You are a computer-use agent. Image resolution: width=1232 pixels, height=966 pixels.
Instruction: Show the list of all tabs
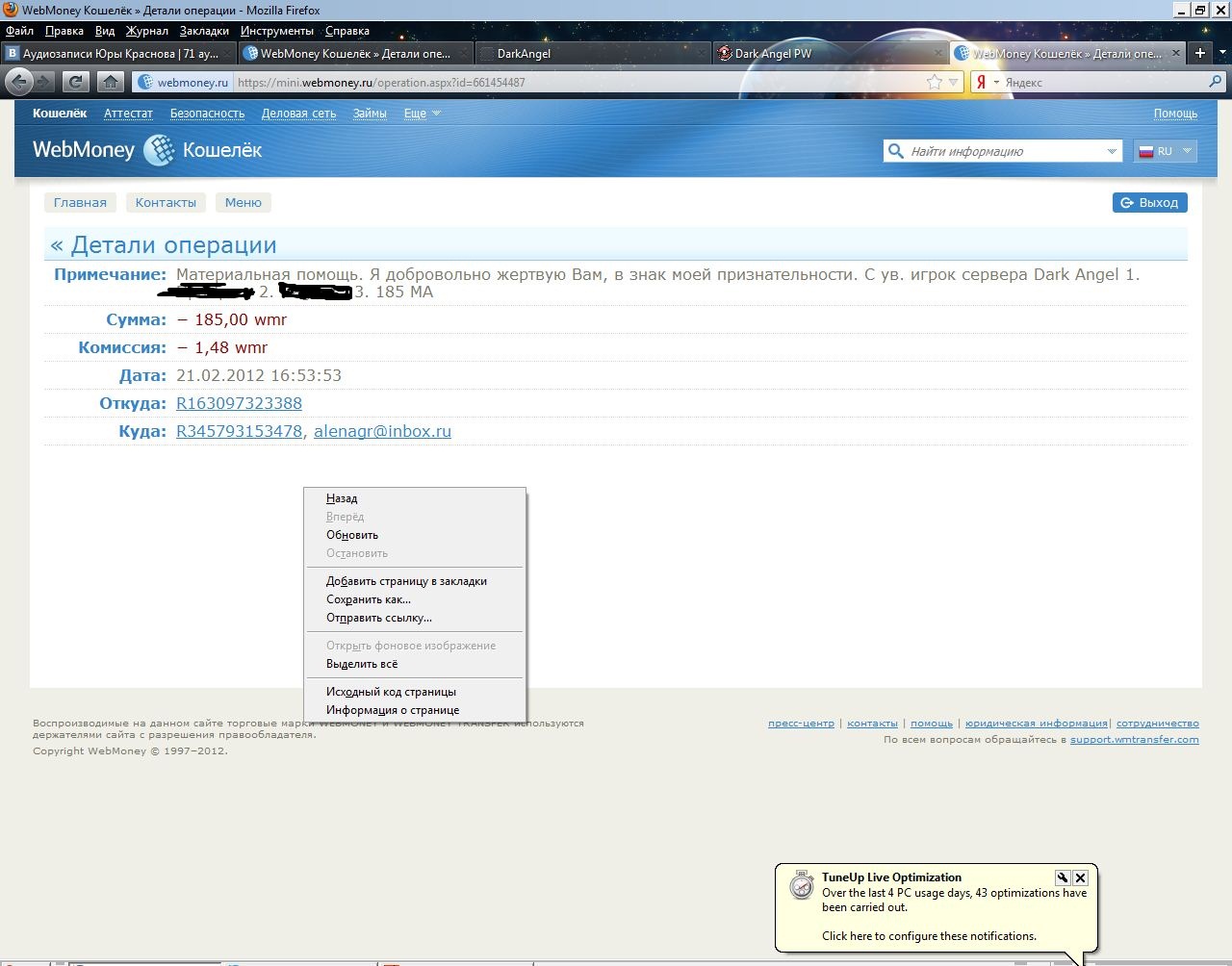[1220, 53]
